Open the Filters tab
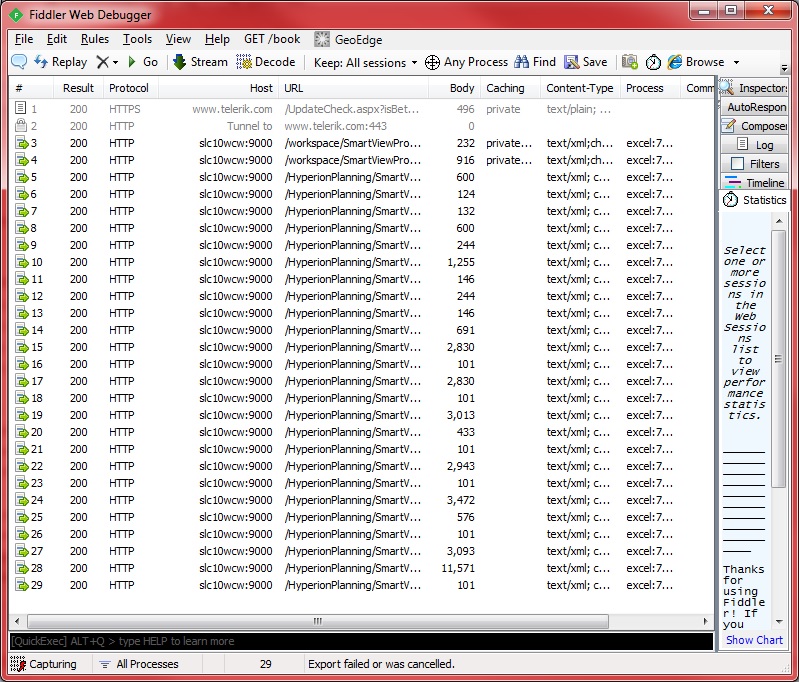Screen dimensions: 799x682 click(x=754, y=164)
